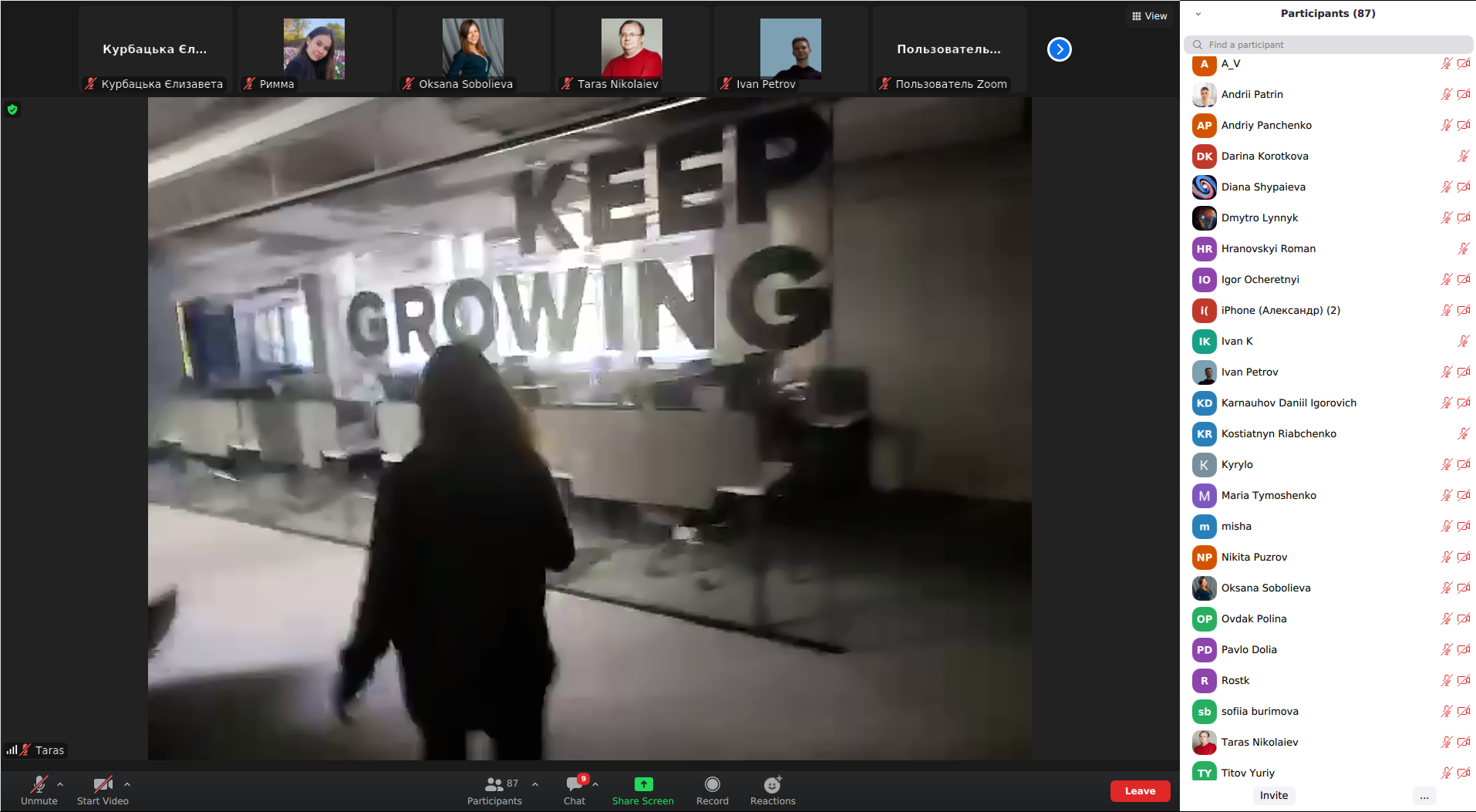Click Nikita Puzrov's NP avatar
The image size is (1476, 812).
[1204, 557]
